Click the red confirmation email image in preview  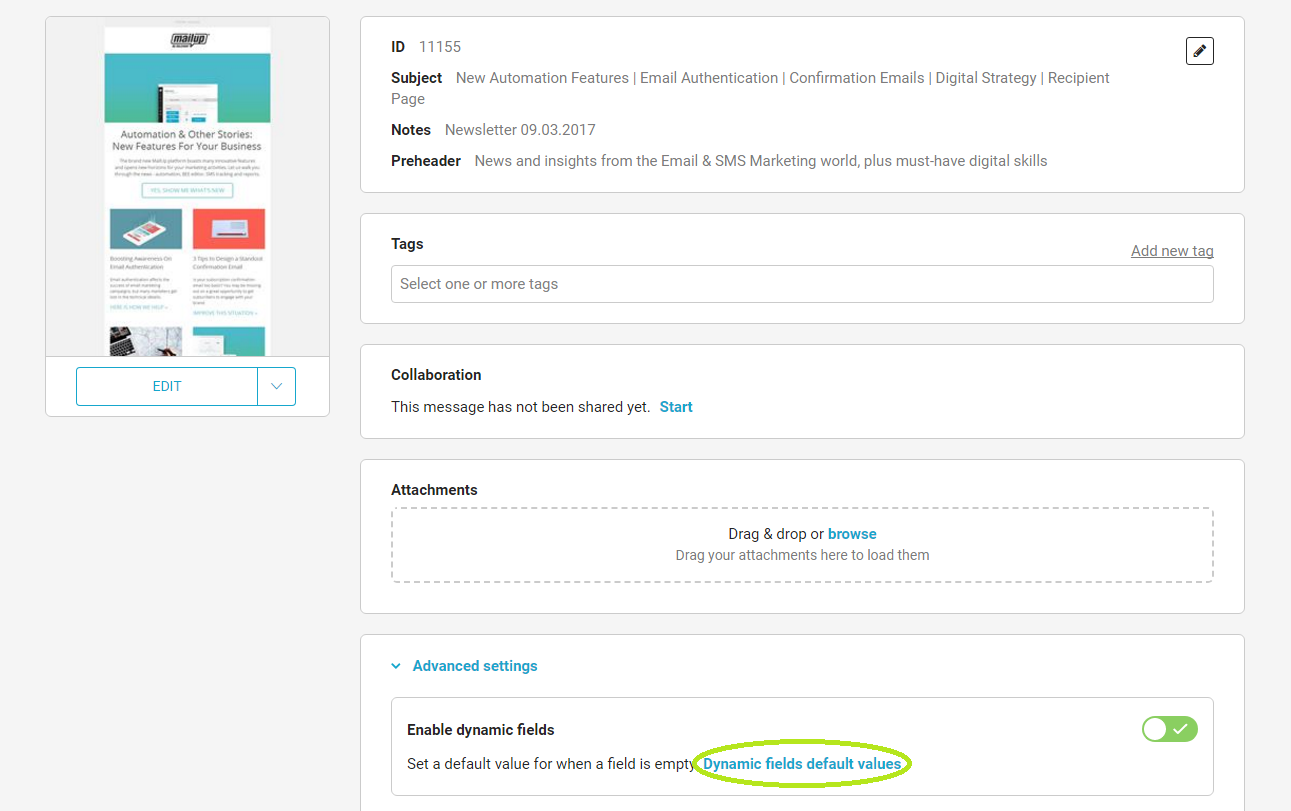click(x=229, y=229)
